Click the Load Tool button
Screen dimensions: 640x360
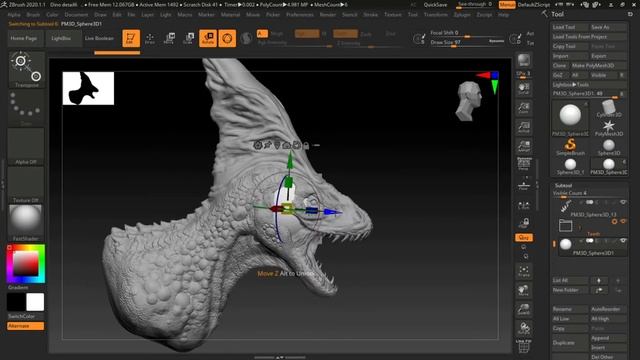point(569,27)
